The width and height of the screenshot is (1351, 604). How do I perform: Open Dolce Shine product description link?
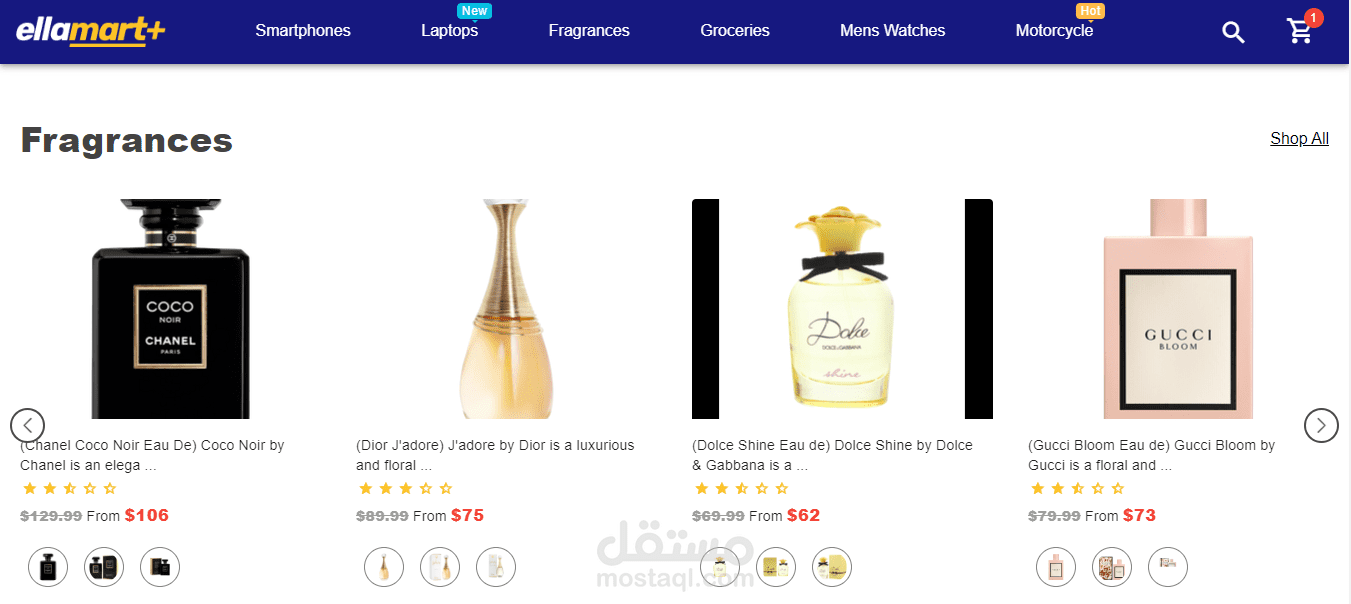[832, 455]
